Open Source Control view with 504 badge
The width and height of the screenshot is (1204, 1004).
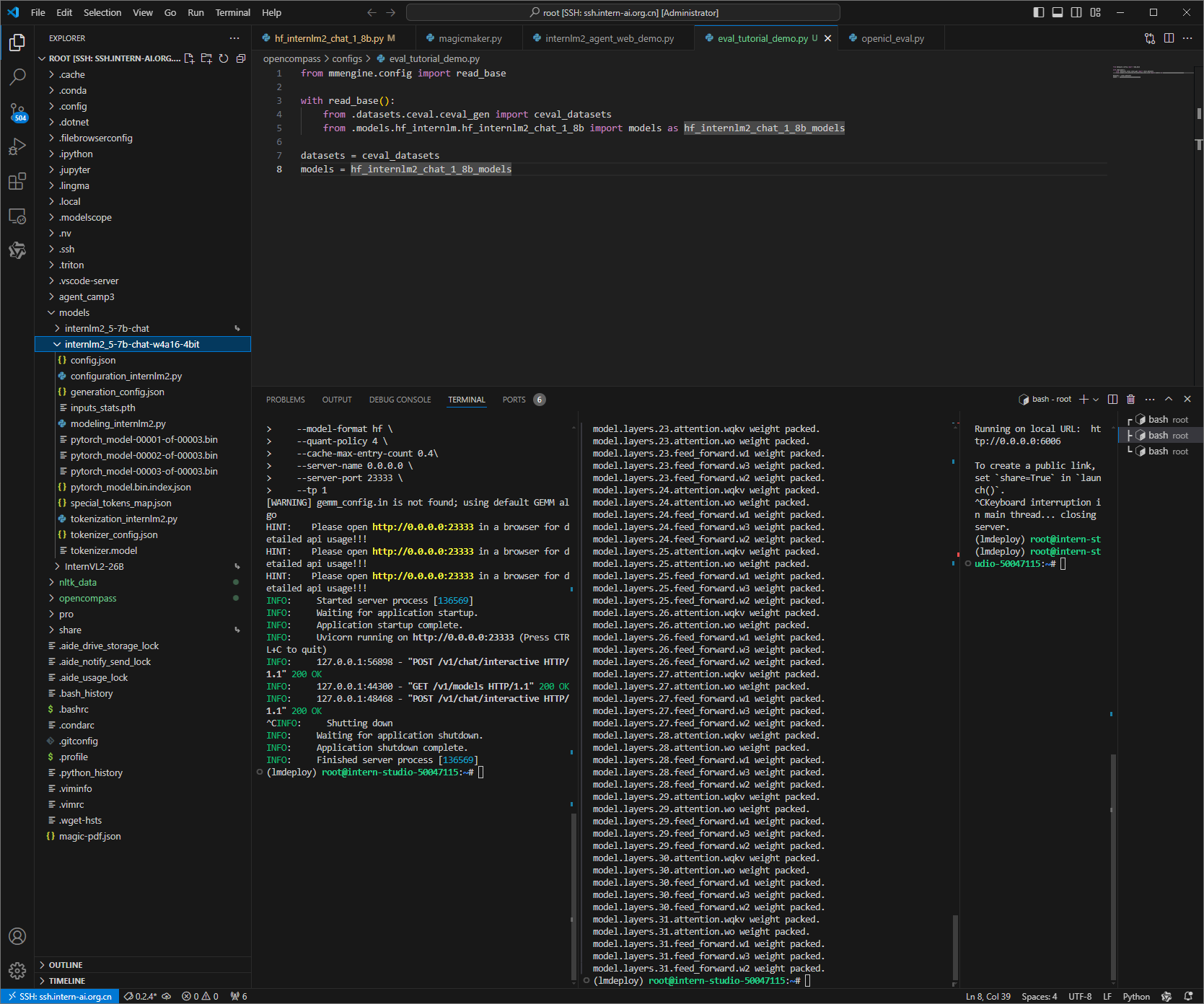(x=17, y=112)
